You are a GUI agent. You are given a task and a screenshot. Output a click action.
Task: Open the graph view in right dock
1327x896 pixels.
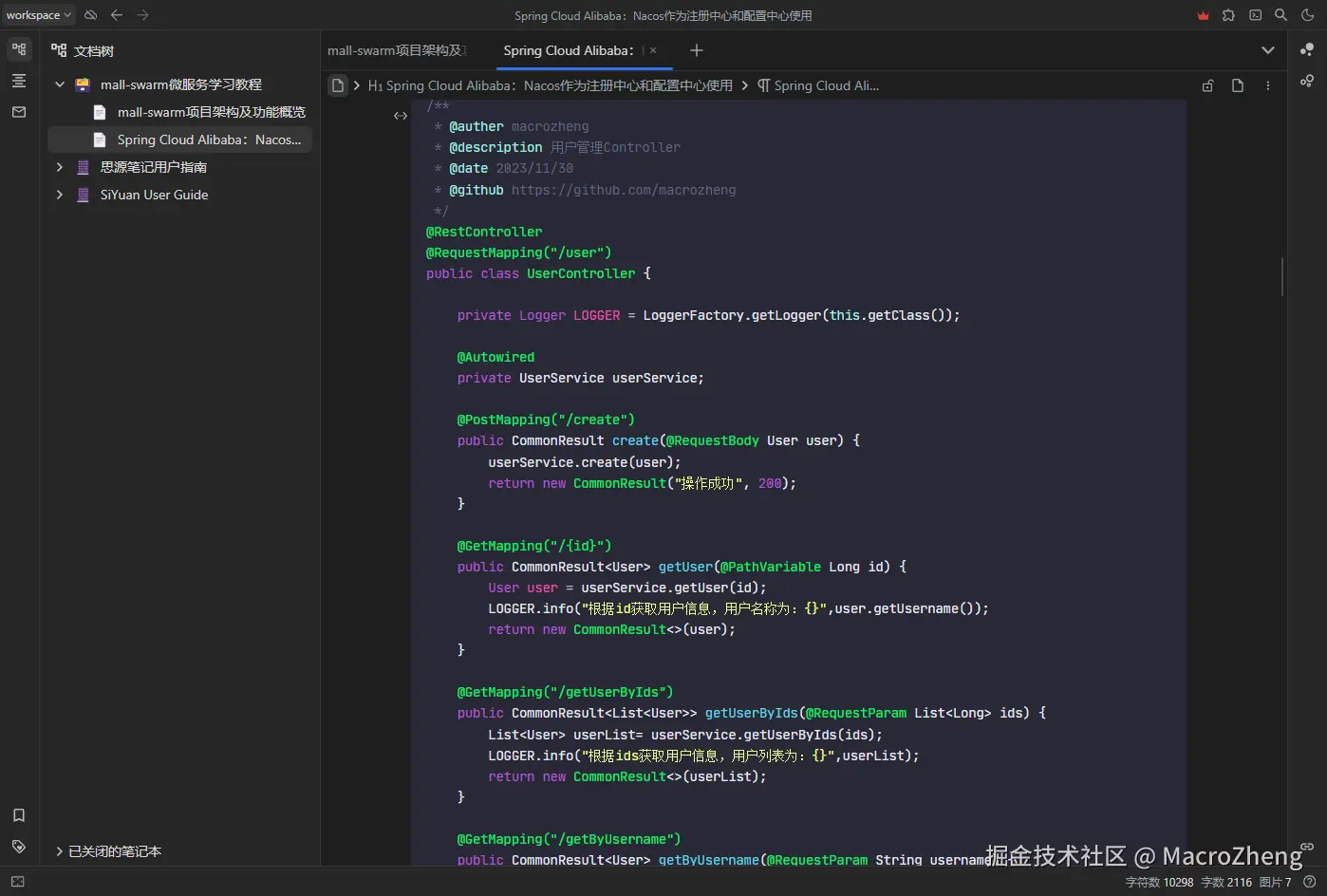pyautogui.click(x=1307, y=49)
